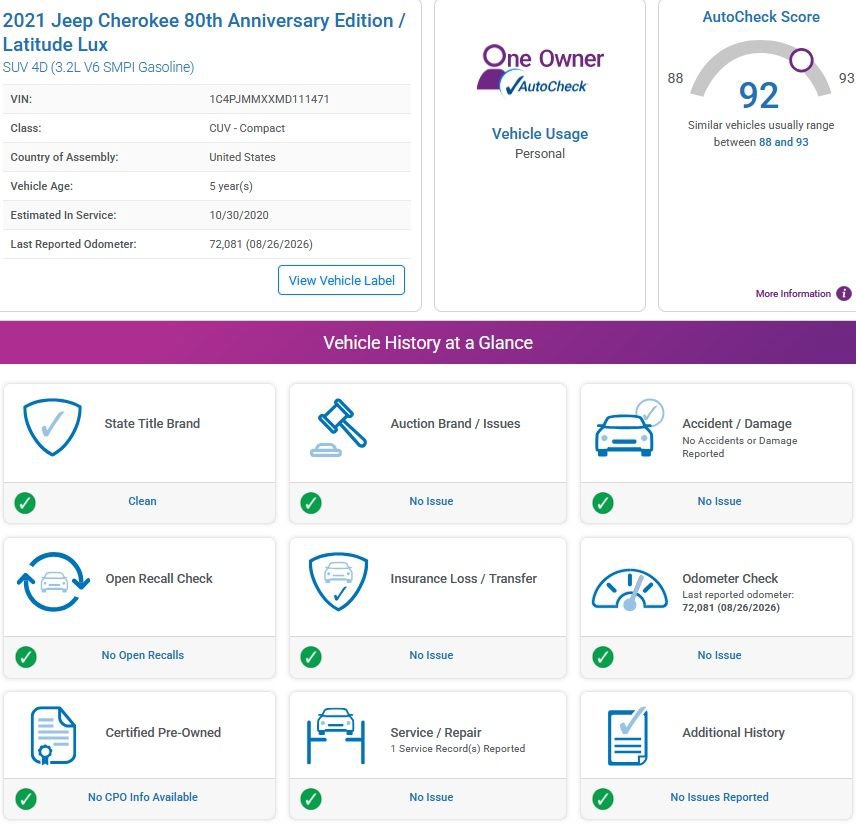Click the Auction Brand gavel icon
Viewport: 856px width, 824px height.
pos(338,428)
